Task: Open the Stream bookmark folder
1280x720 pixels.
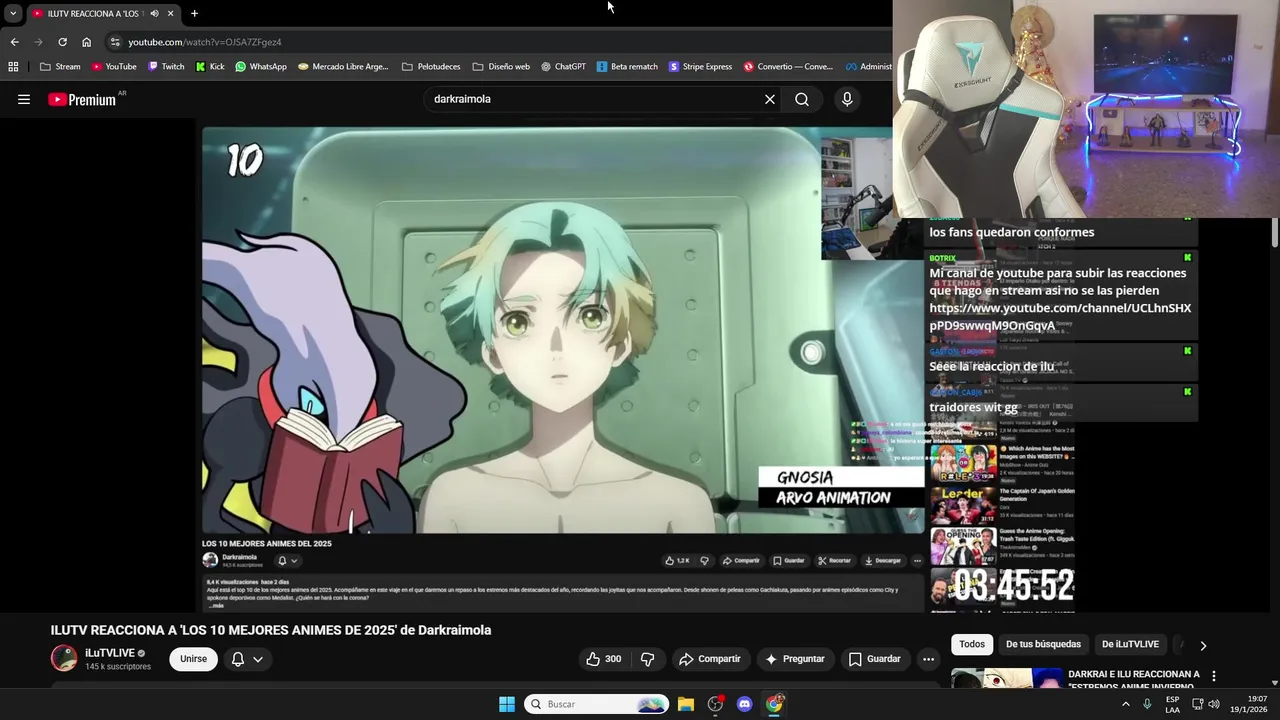Action: pos(60,67)
